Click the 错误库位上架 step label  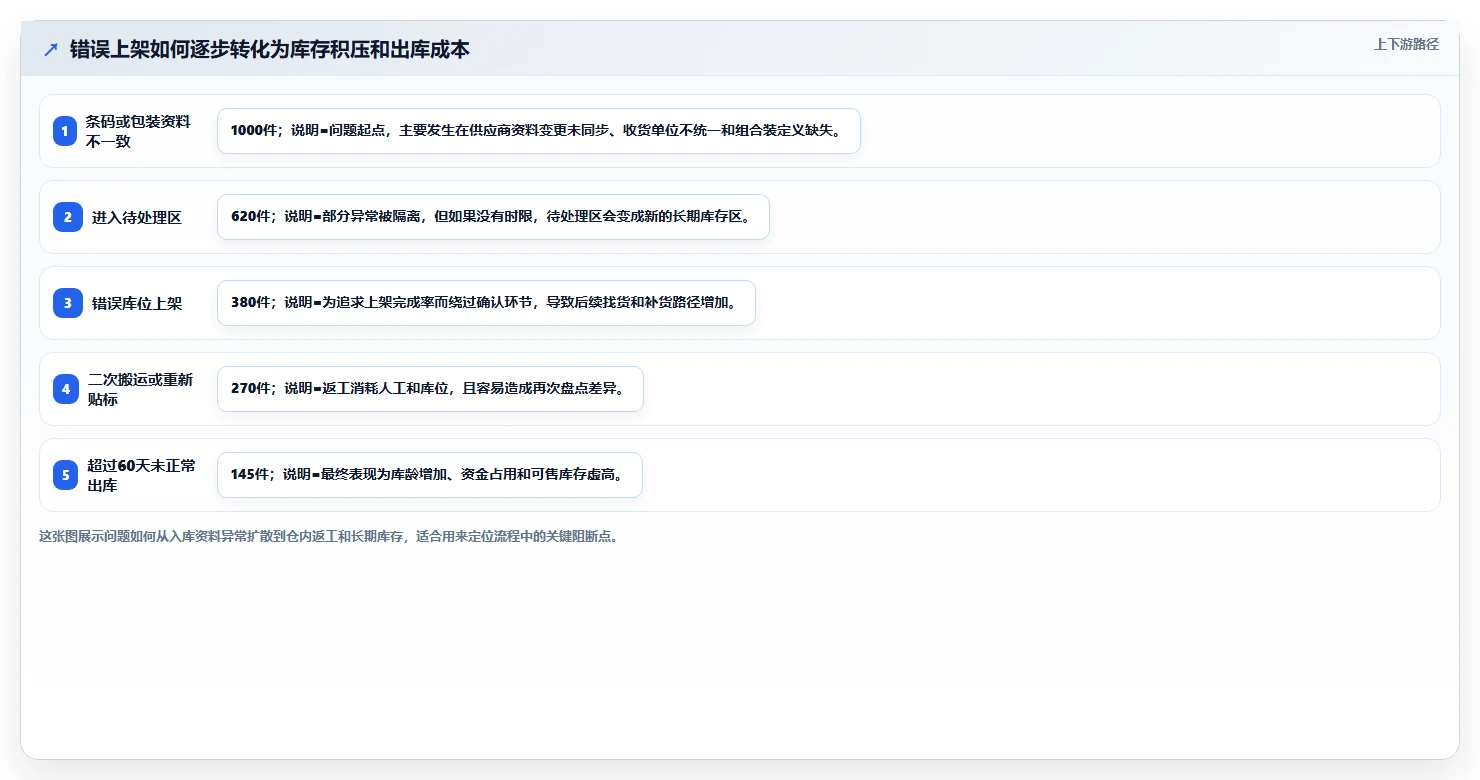tap(137, 303)
